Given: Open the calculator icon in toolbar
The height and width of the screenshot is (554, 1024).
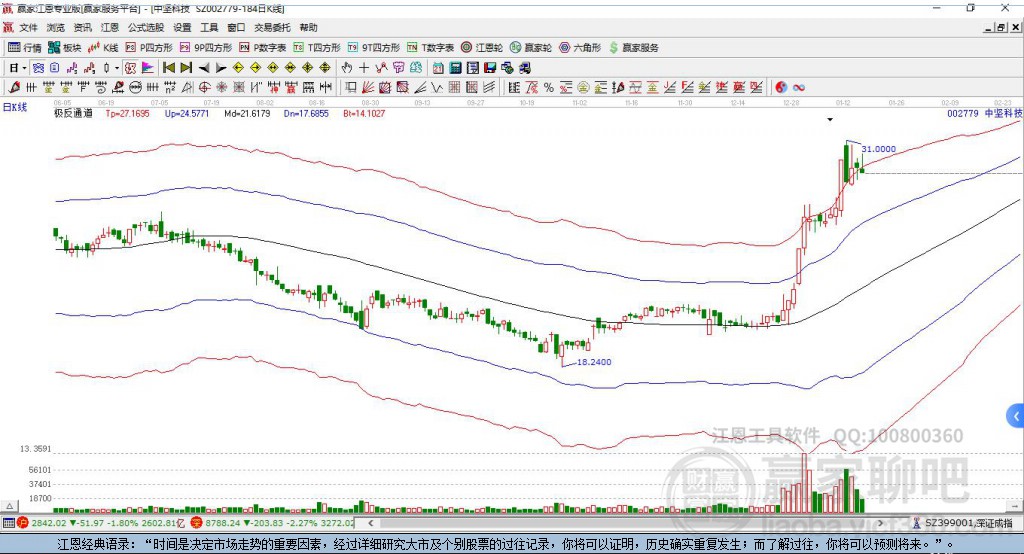Looking at the screenshot, I should coord(456,68).
